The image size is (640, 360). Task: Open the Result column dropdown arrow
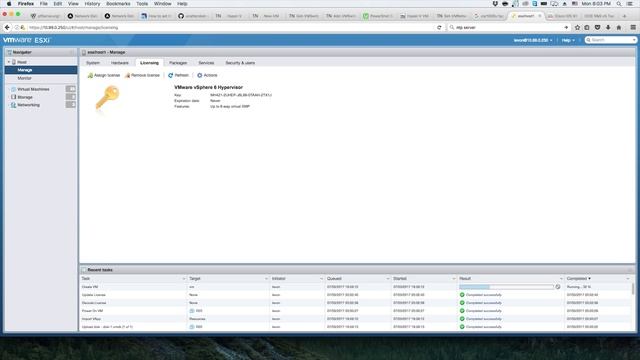tap(561, 278)
